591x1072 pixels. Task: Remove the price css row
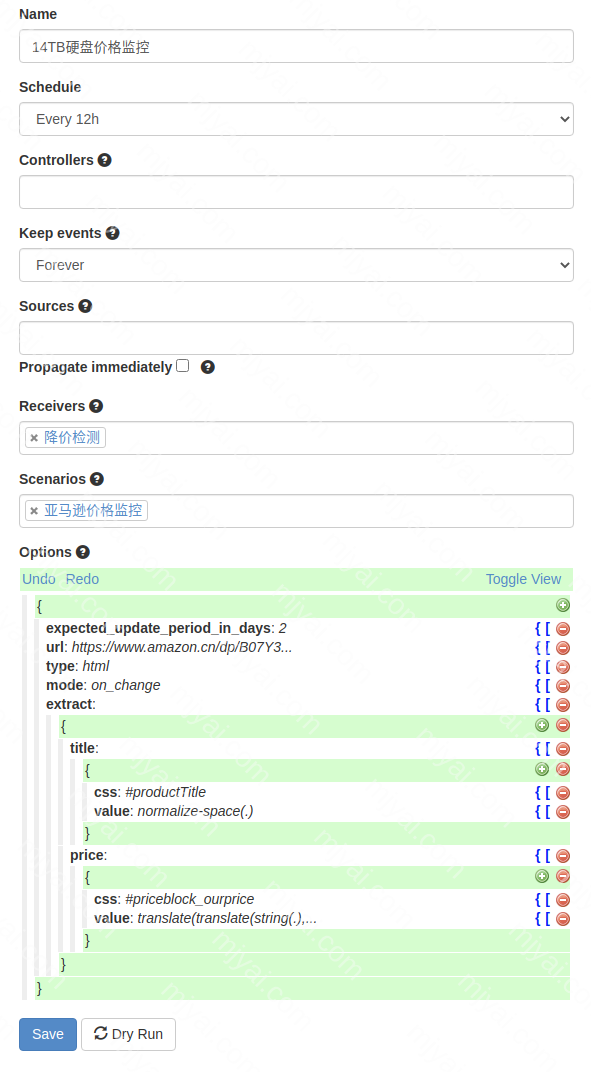(563, 900)
